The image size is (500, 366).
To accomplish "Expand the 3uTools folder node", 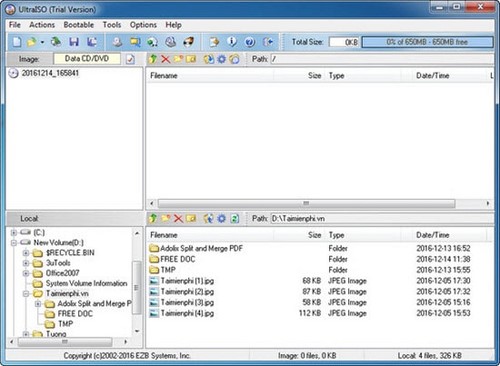I will (26, 263).
